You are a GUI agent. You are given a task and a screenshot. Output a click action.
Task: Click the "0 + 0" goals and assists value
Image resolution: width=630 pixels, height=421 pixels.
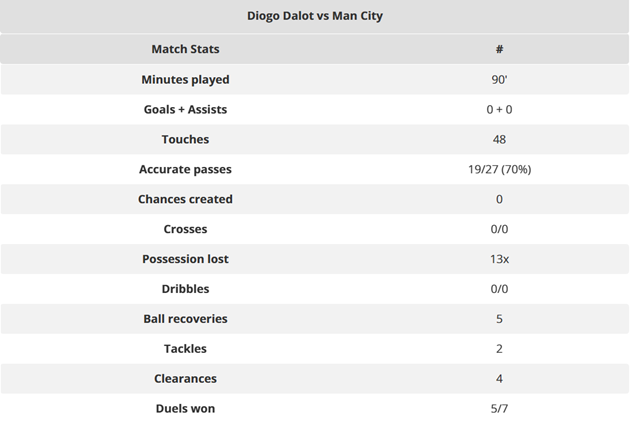coord(499,110)
